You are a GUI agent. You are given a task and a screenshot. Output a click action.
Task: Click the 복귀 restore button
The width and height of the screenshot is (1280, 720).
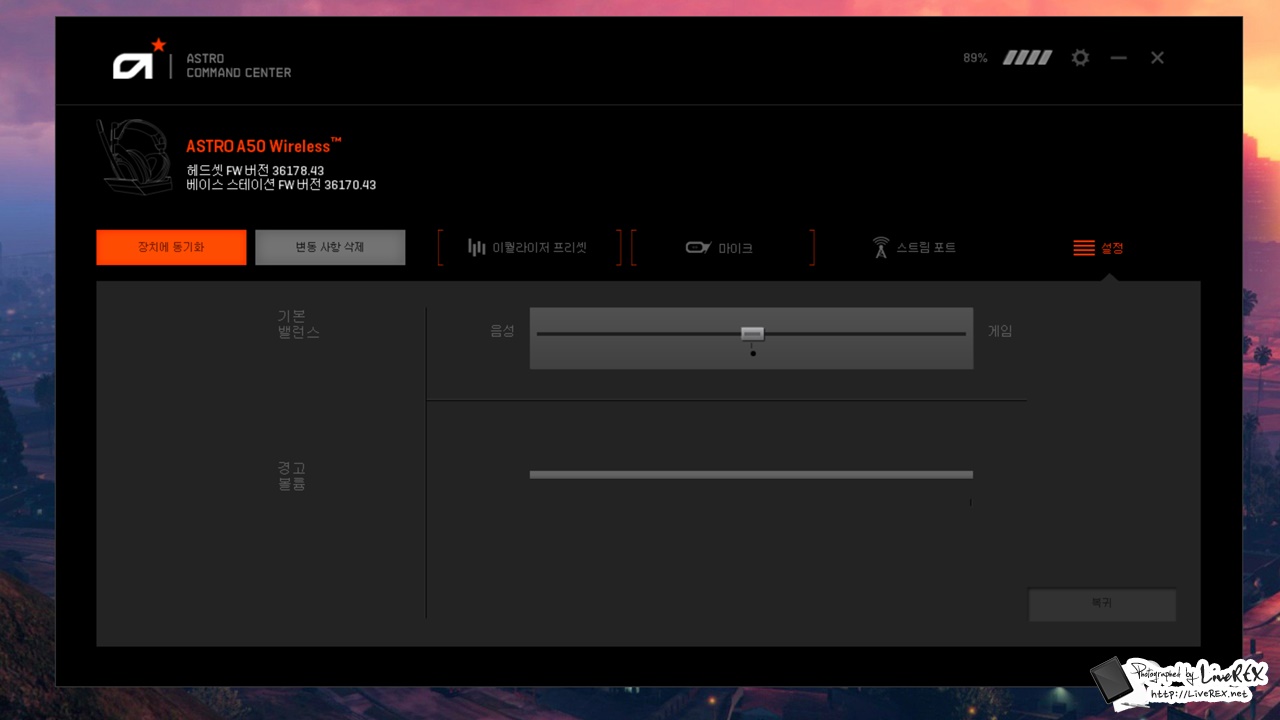point(1102,604)
